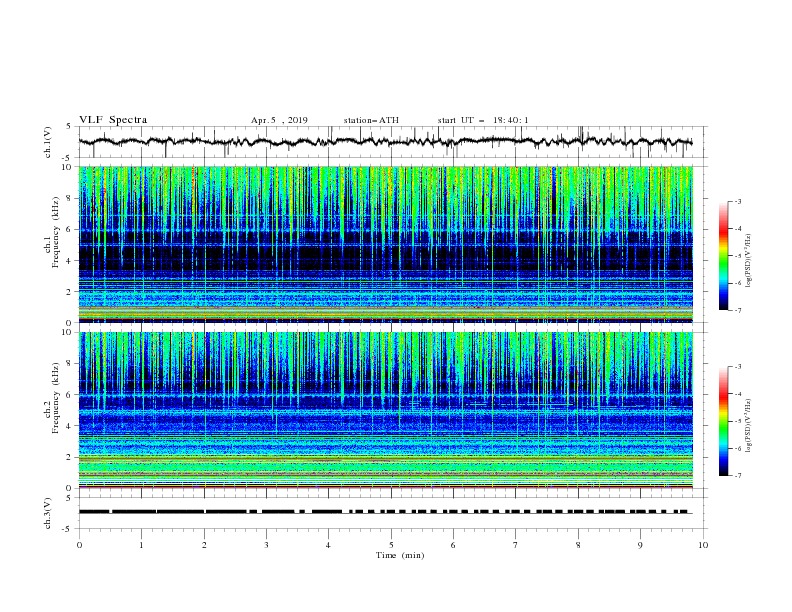Click the time axis tick label "10"
This screenshot has height=612, width=792.
coord(703,545)
